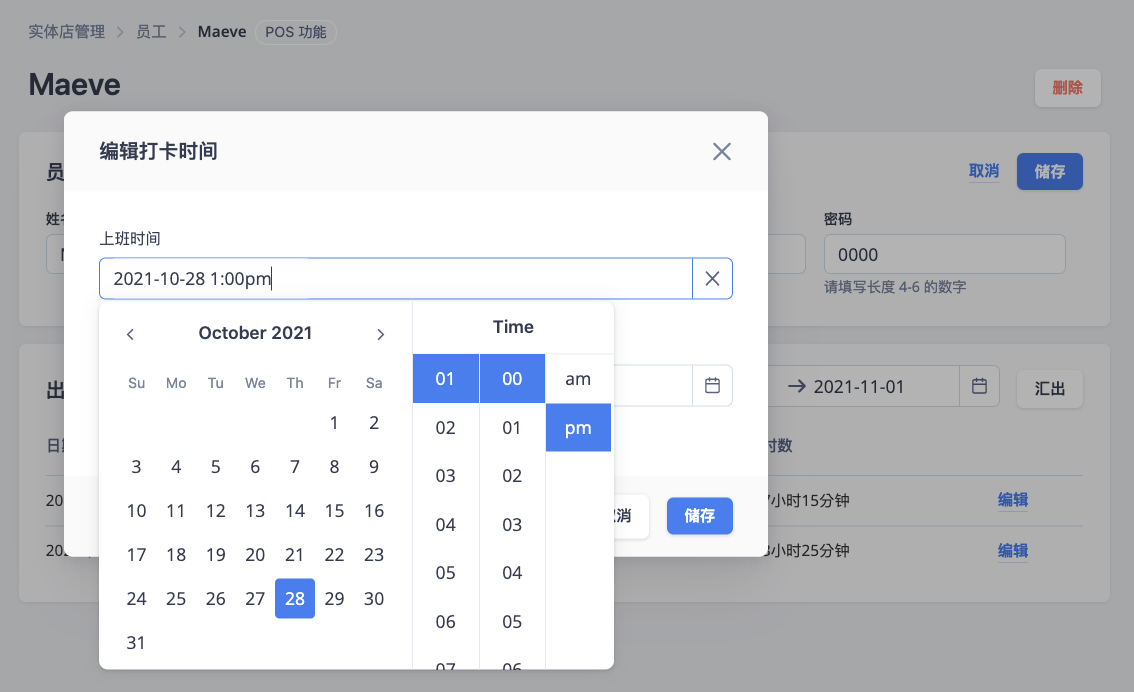The image size is (1134, 692).
Task: Pick October 11 in calendar
Action: 176,511
